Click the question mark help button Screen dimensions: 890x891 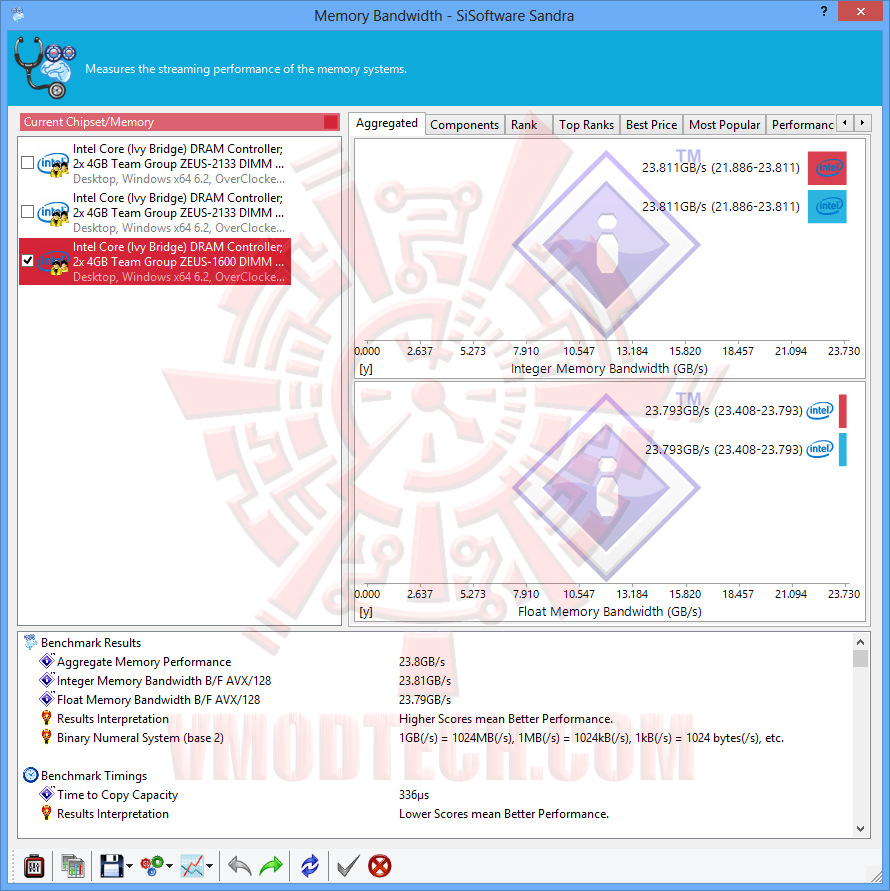click(x=824, y=11)
